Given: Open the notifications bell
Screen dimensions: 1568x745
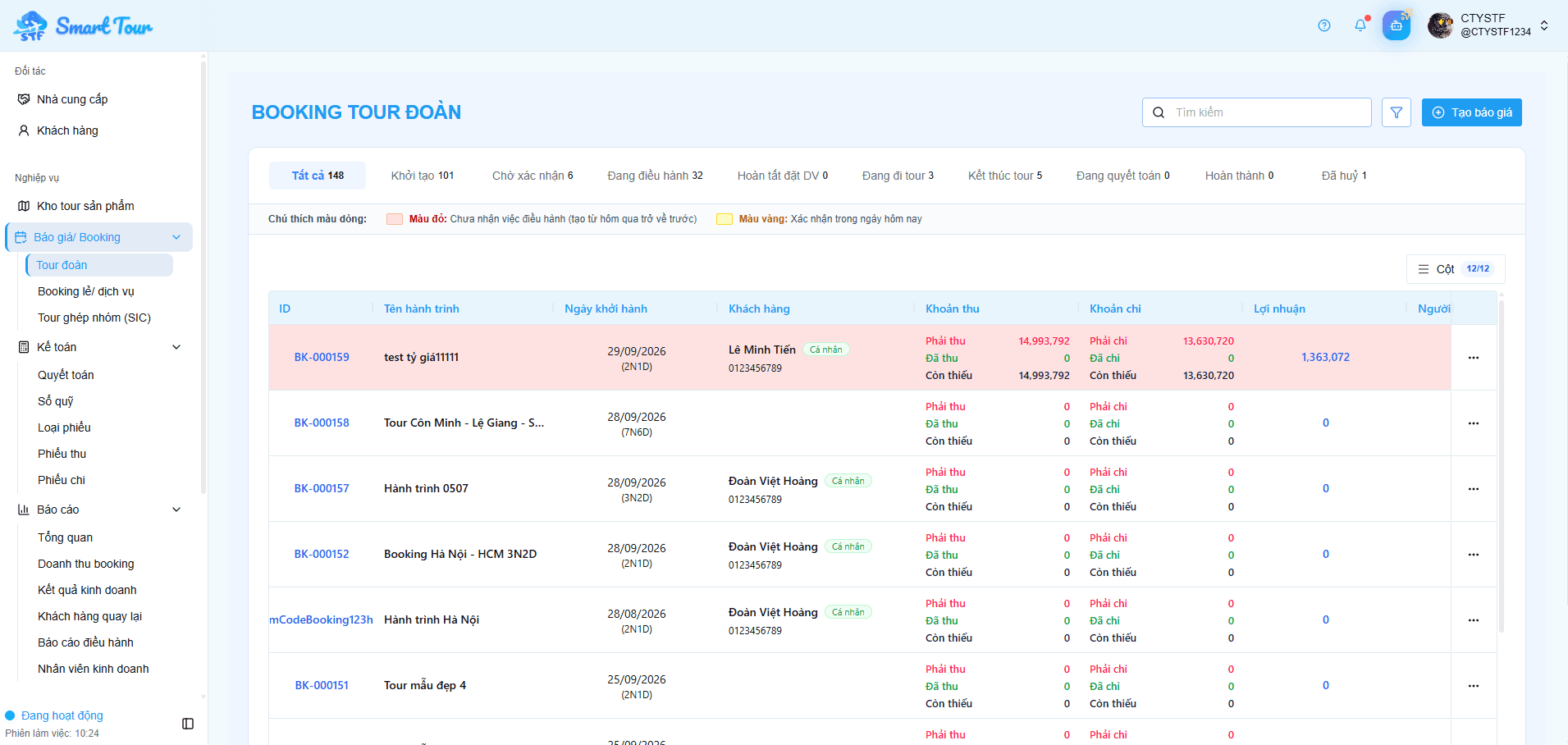Looking at the screenshot, I should click(1360, 25).
